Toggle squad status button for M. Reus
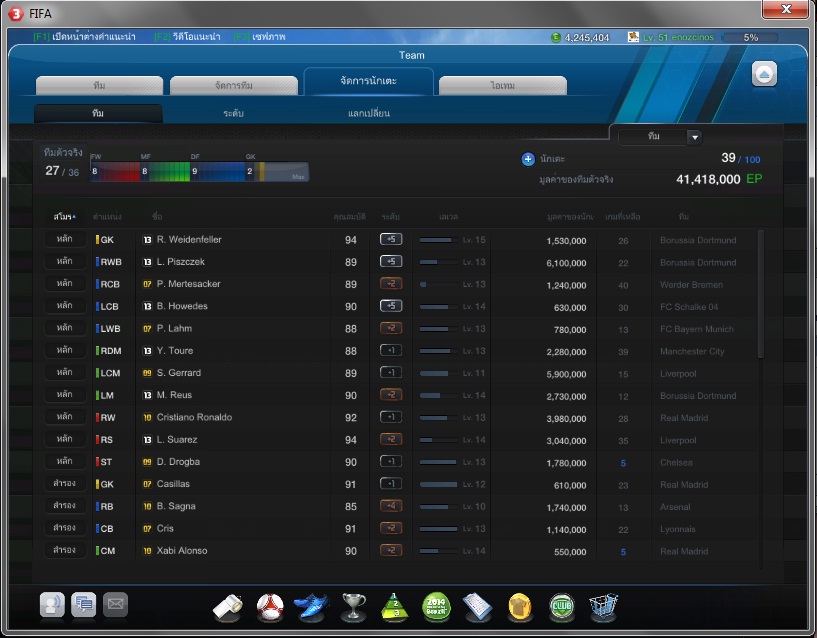 tap(65, 395)
